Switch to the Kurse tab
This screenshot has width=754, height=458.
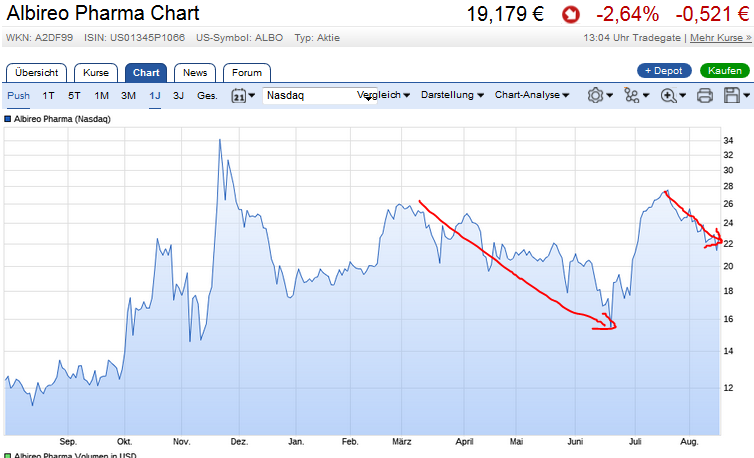click(x=96, y=73)
